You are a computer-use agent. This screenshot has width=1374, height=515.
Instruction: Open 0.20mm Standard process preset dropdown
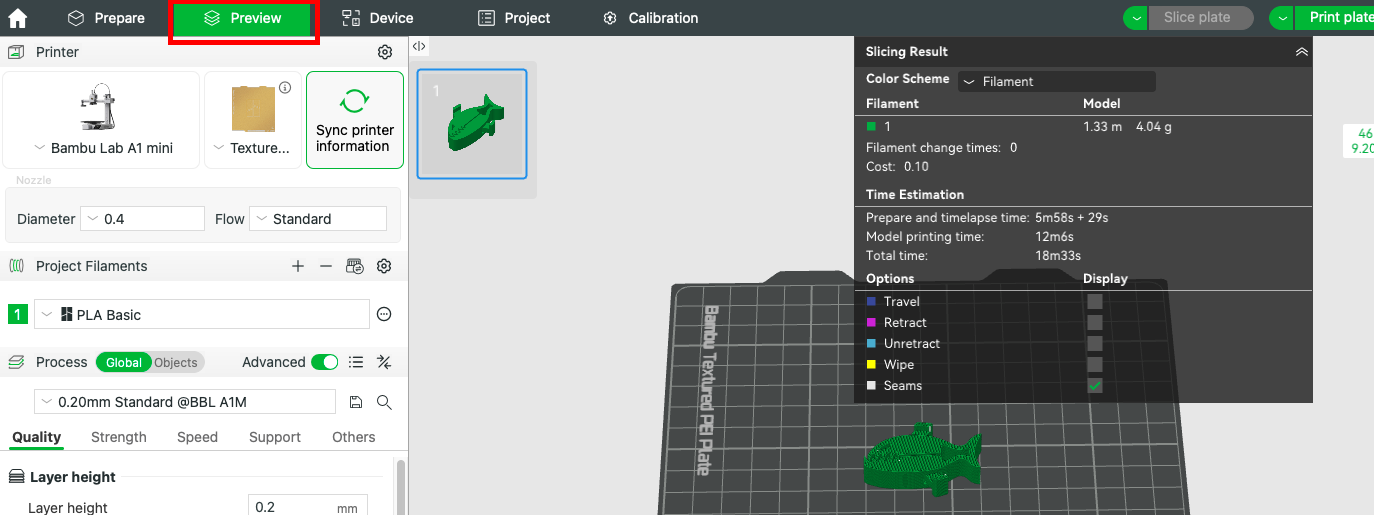(x=185, y=402)
